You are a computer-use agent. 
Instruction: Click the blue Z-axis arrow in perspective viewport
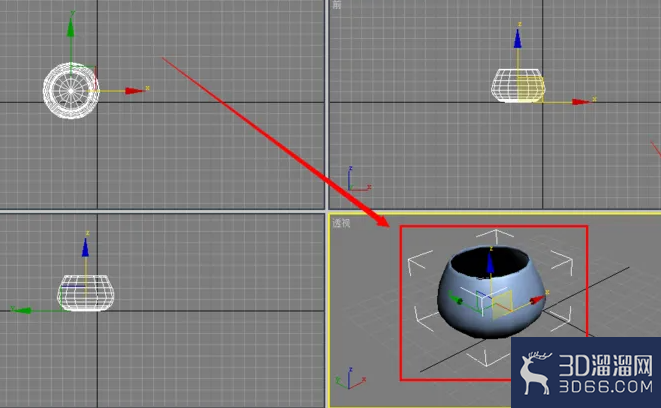pos(490,263)
